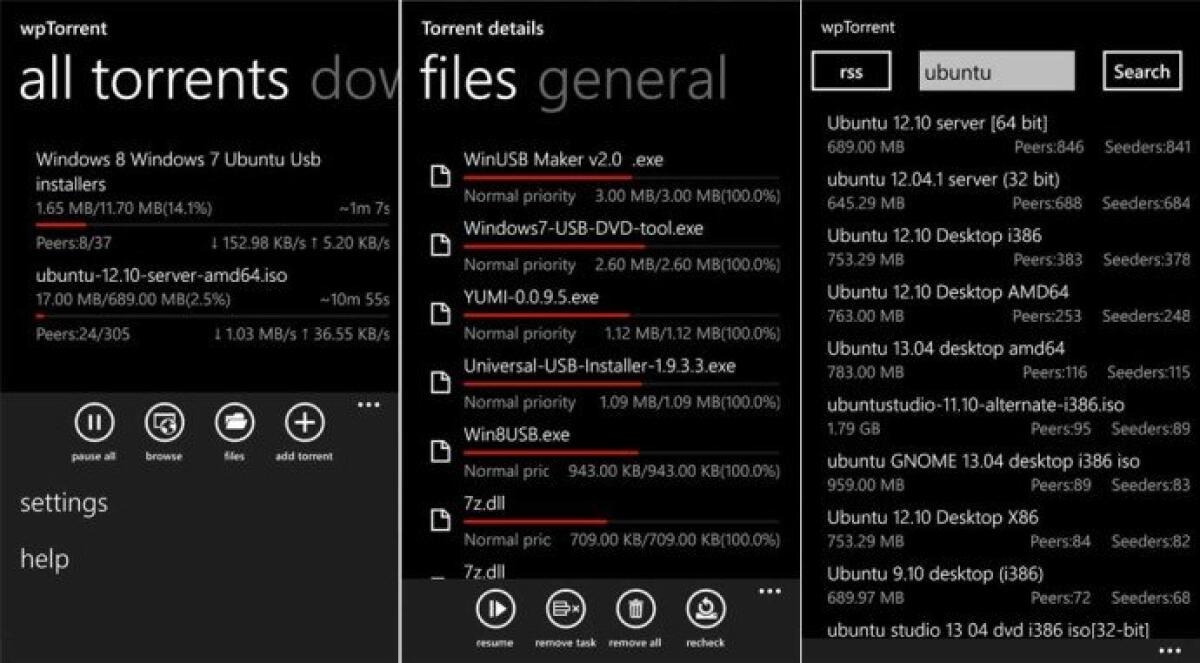1200x663 pixels.
Task: Click the ubuntu search text field
Action: [995, 71]
